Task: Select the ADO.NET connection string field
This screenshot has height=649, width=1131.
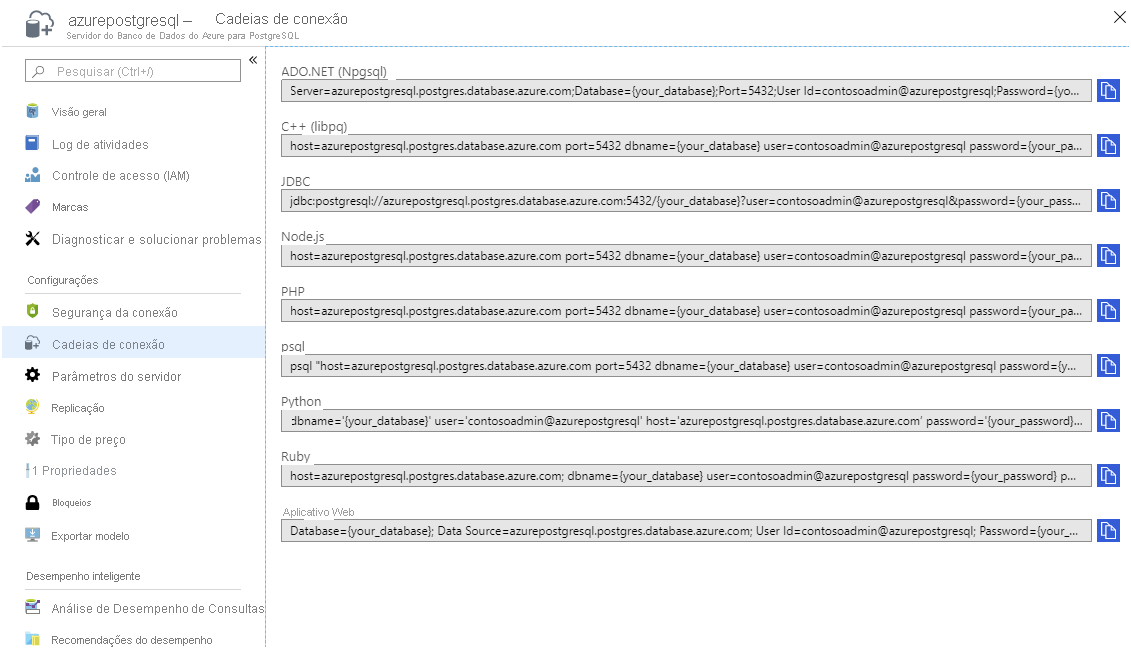Action: tap(686, 91)
